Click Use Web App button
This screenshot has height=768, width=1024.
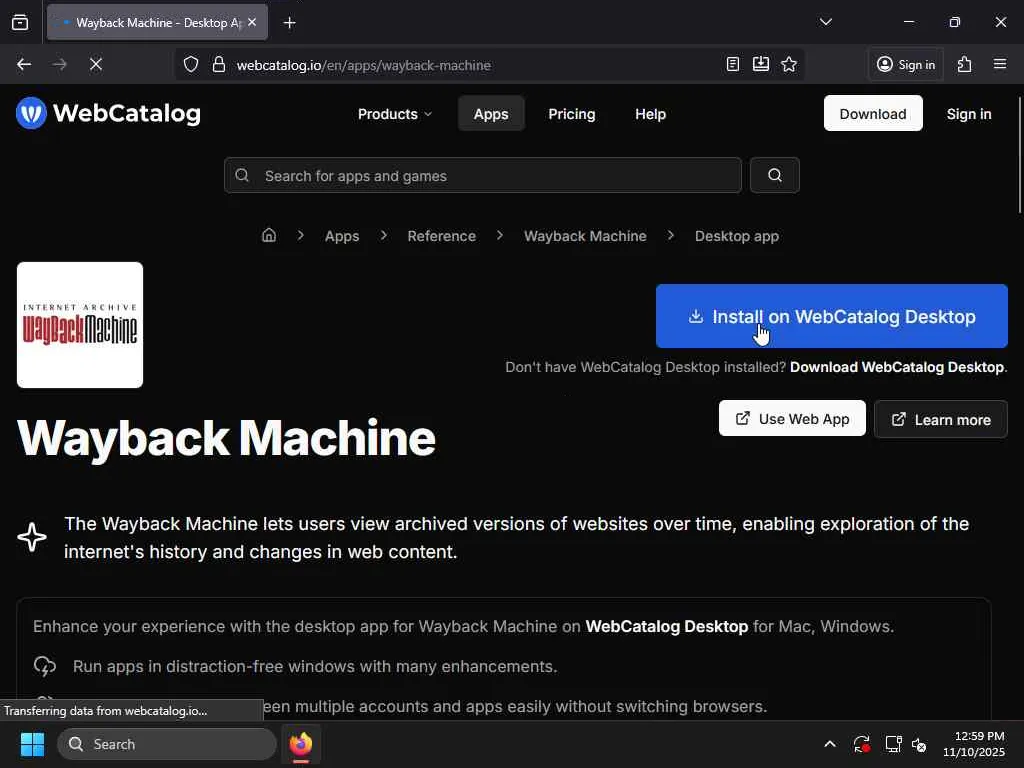coord(792,419)
